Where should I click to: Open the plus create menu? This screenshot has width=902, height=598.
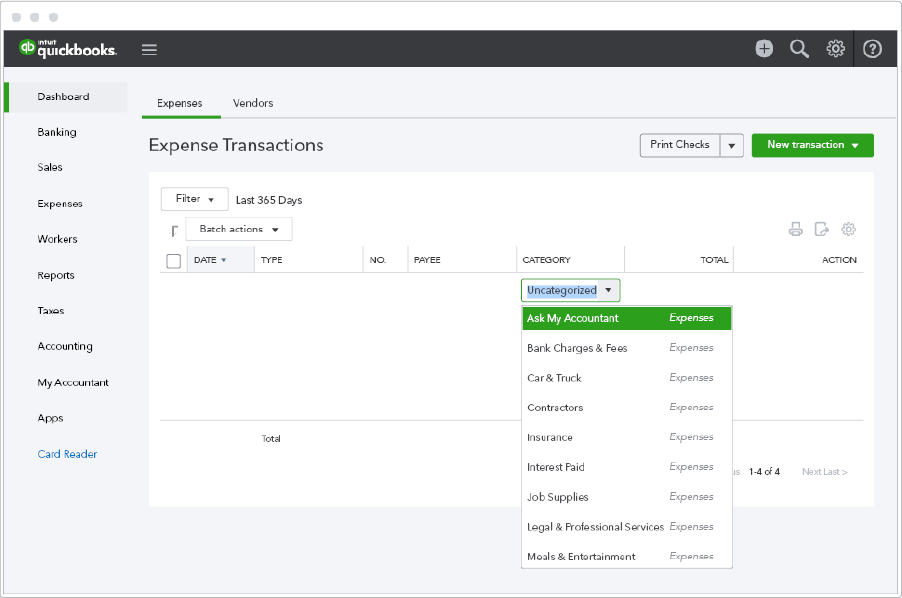[764, 49]
